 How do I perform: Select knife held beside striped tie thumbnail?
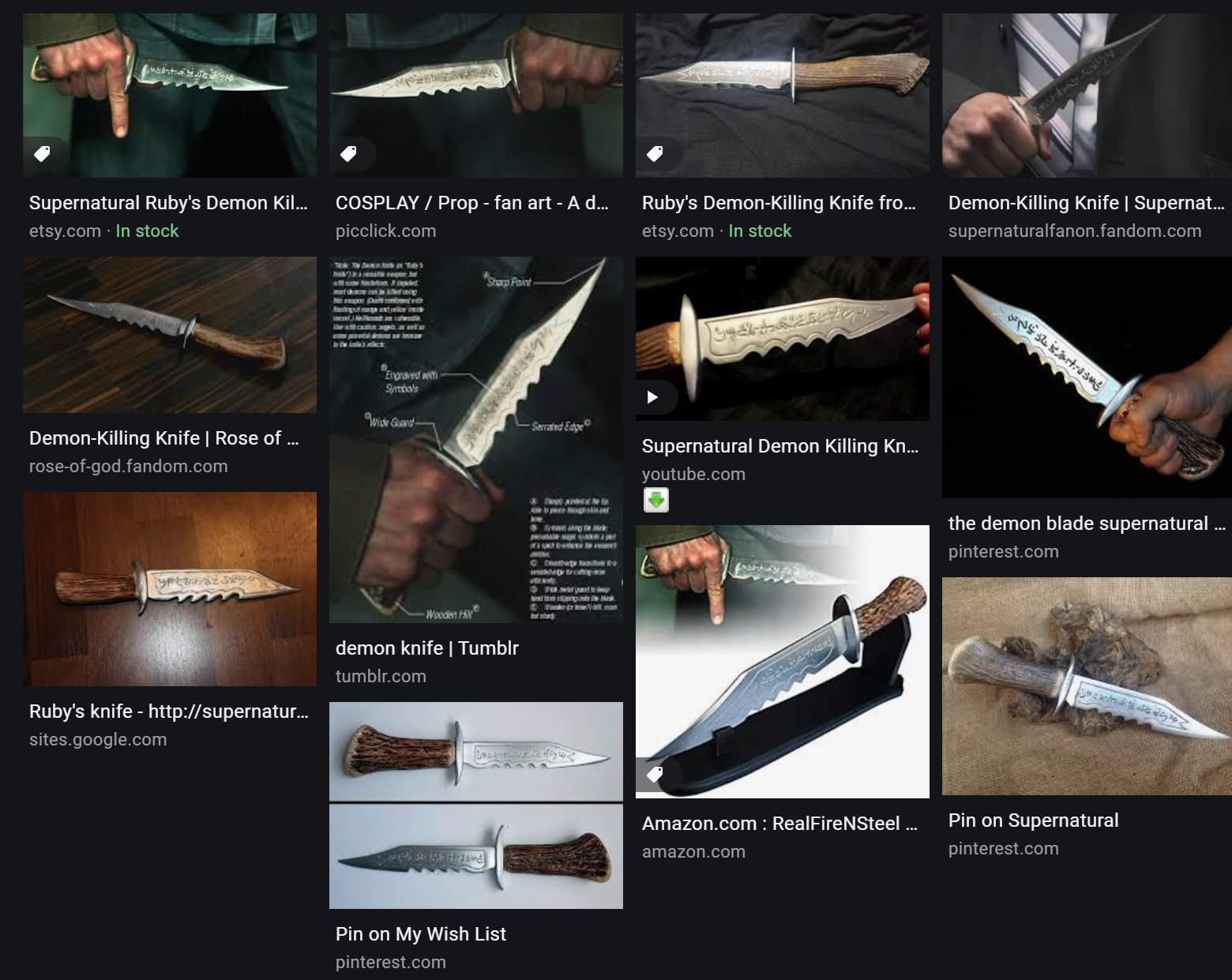[1087, 95]
